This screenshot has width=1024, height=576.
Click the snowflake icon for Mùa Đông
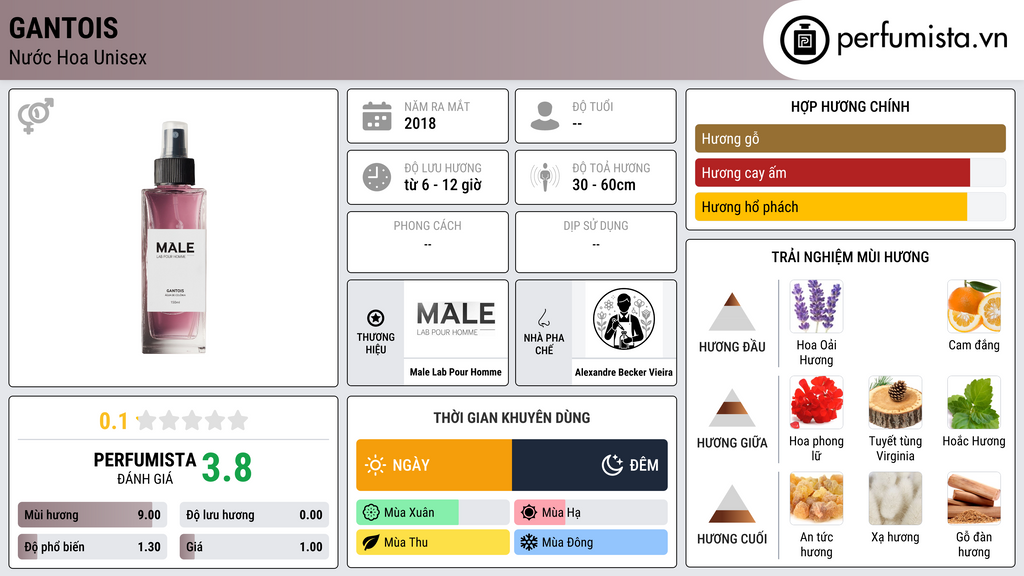point(529,542)
